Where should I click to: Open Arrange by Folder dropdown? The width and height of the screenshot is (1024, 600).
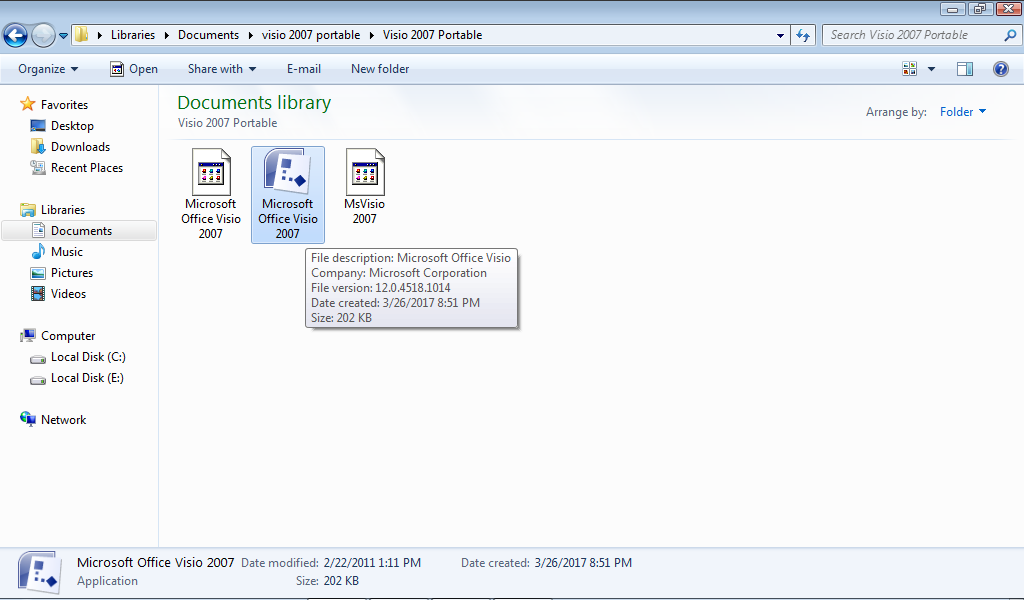963,112
